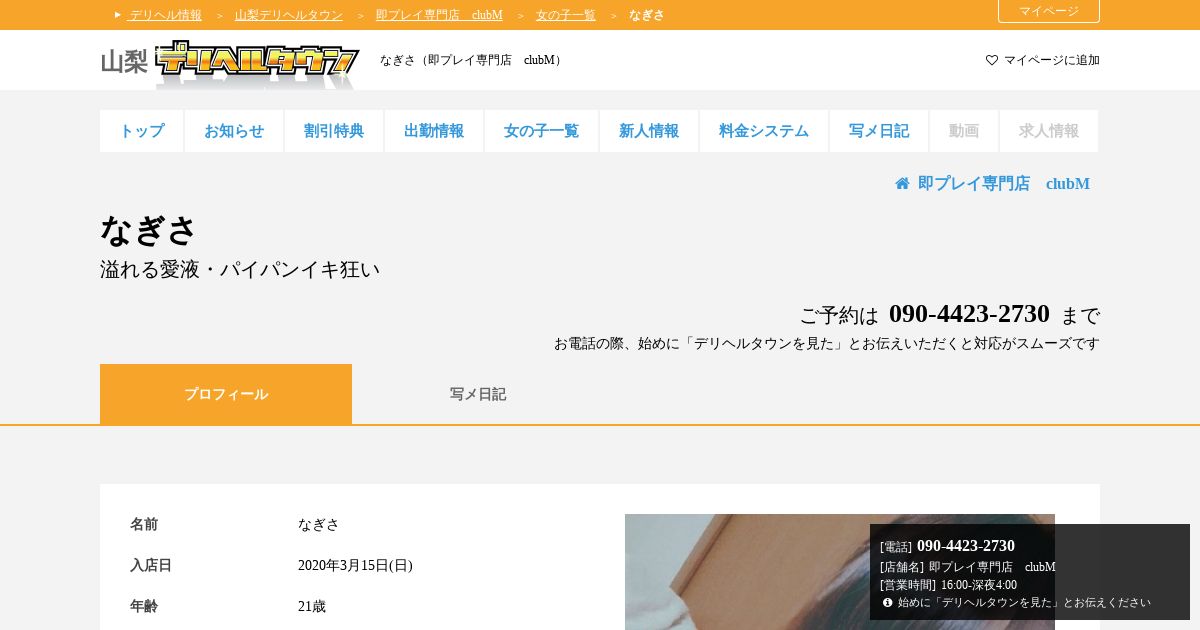Click the デリヘルタウン site logo
Viewport: 1200px width, 630px height.
click(x=257, y=63)
